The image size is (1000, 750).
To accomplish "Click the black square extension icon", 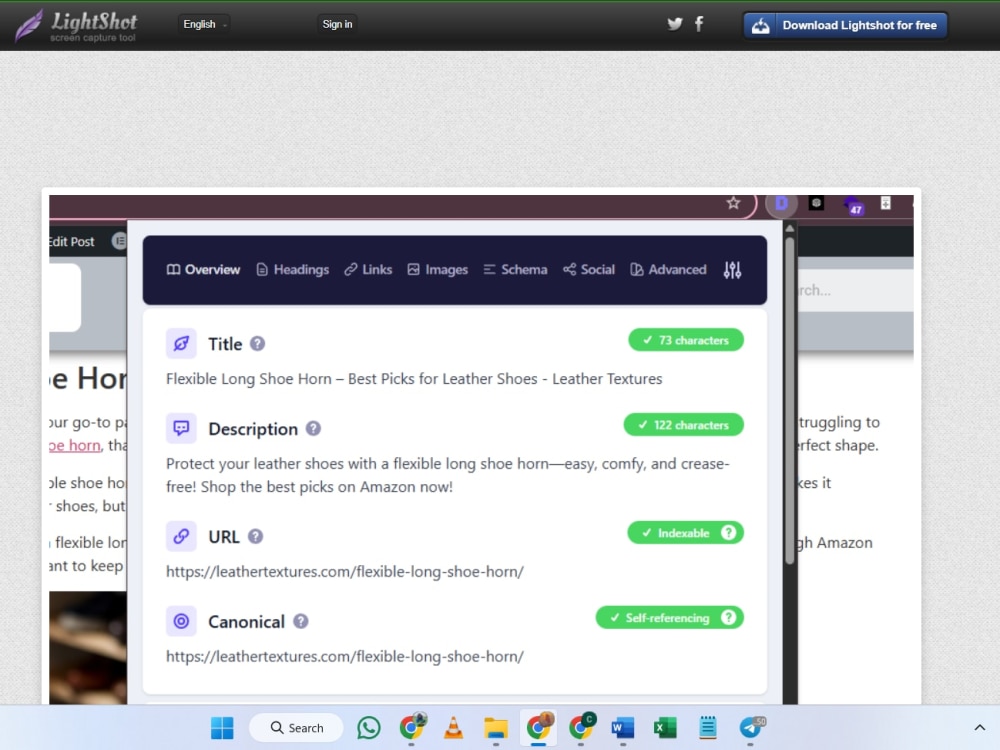I will coord(816,203).
